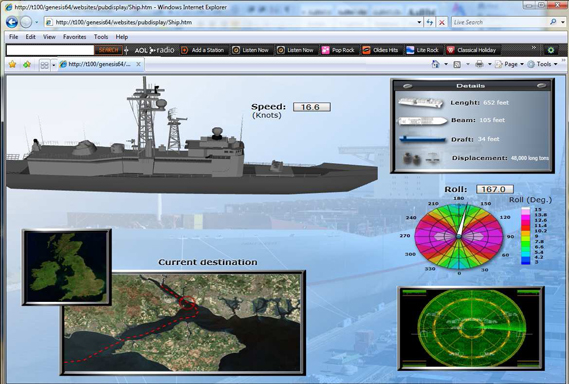Click the red Stop loading icon
Image resolution: width=569 pixels, height=384 pixels.
pos(442,22)
